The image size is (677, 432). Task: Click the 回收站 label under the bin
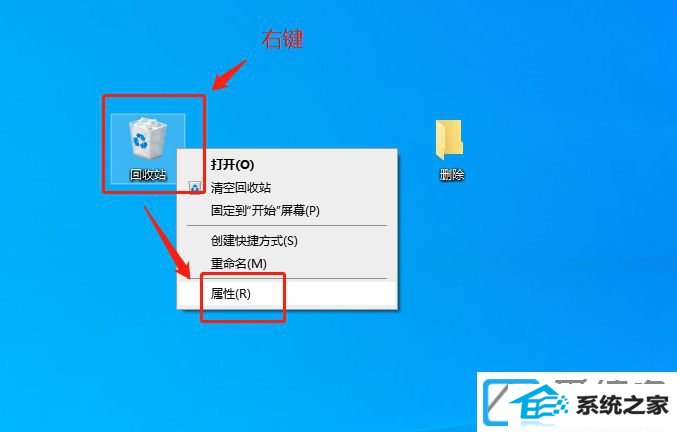[148, 174]
